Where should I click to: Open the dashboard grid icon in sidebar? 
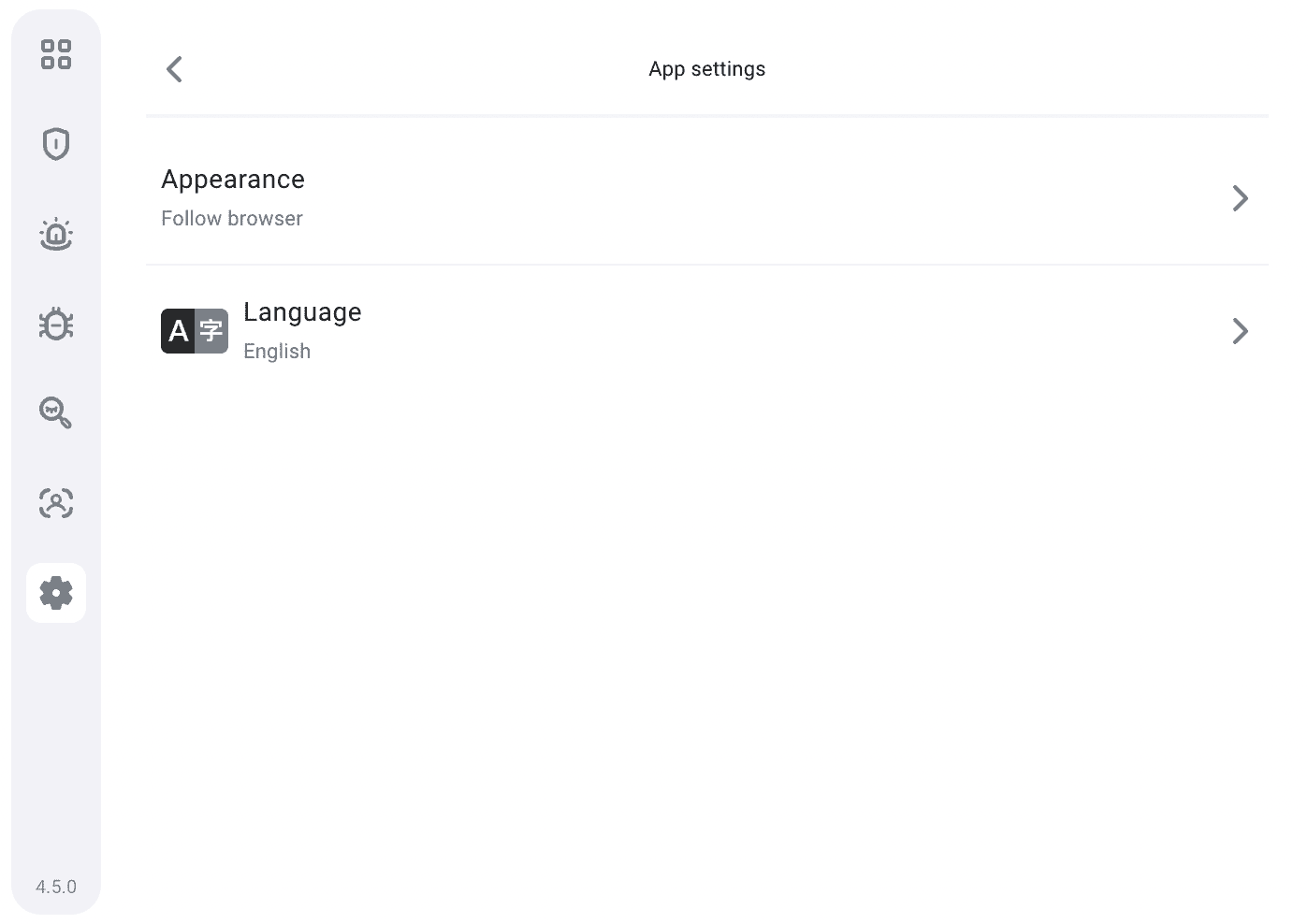pos(56,54)
